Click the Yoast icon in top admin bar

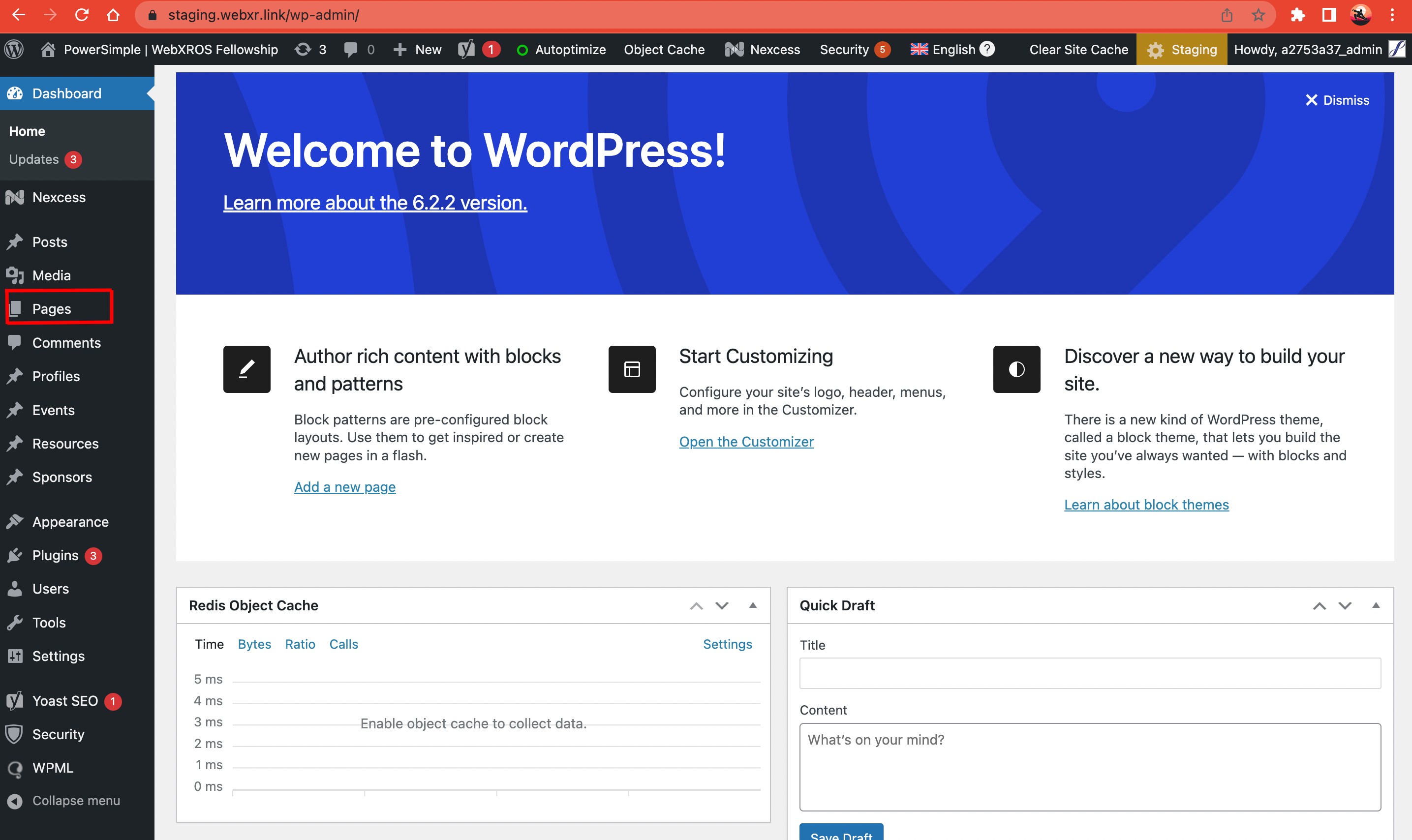[x=466, y=49]
